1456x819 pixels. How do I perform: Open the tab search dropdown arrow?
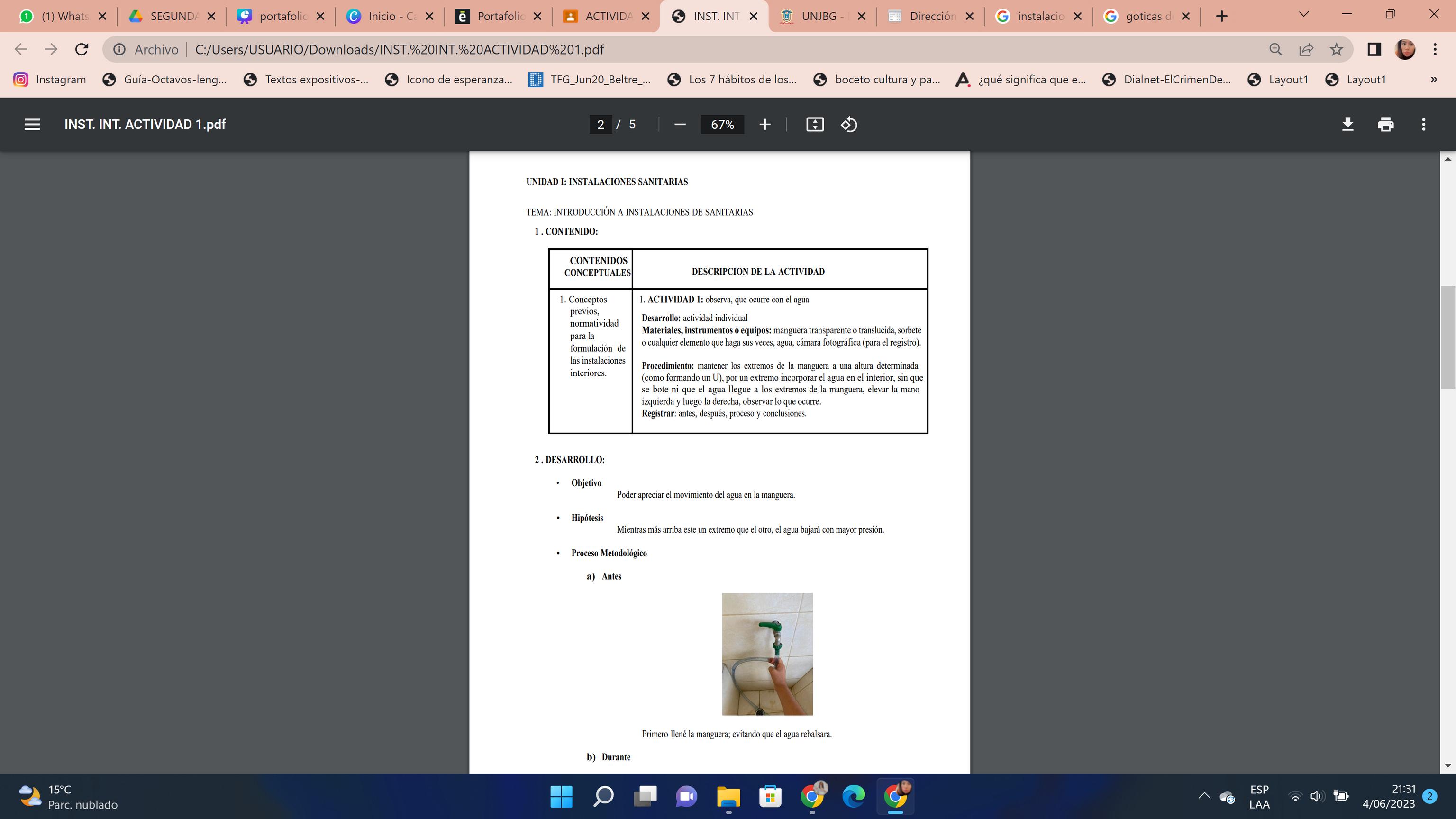pos(1304,15)
